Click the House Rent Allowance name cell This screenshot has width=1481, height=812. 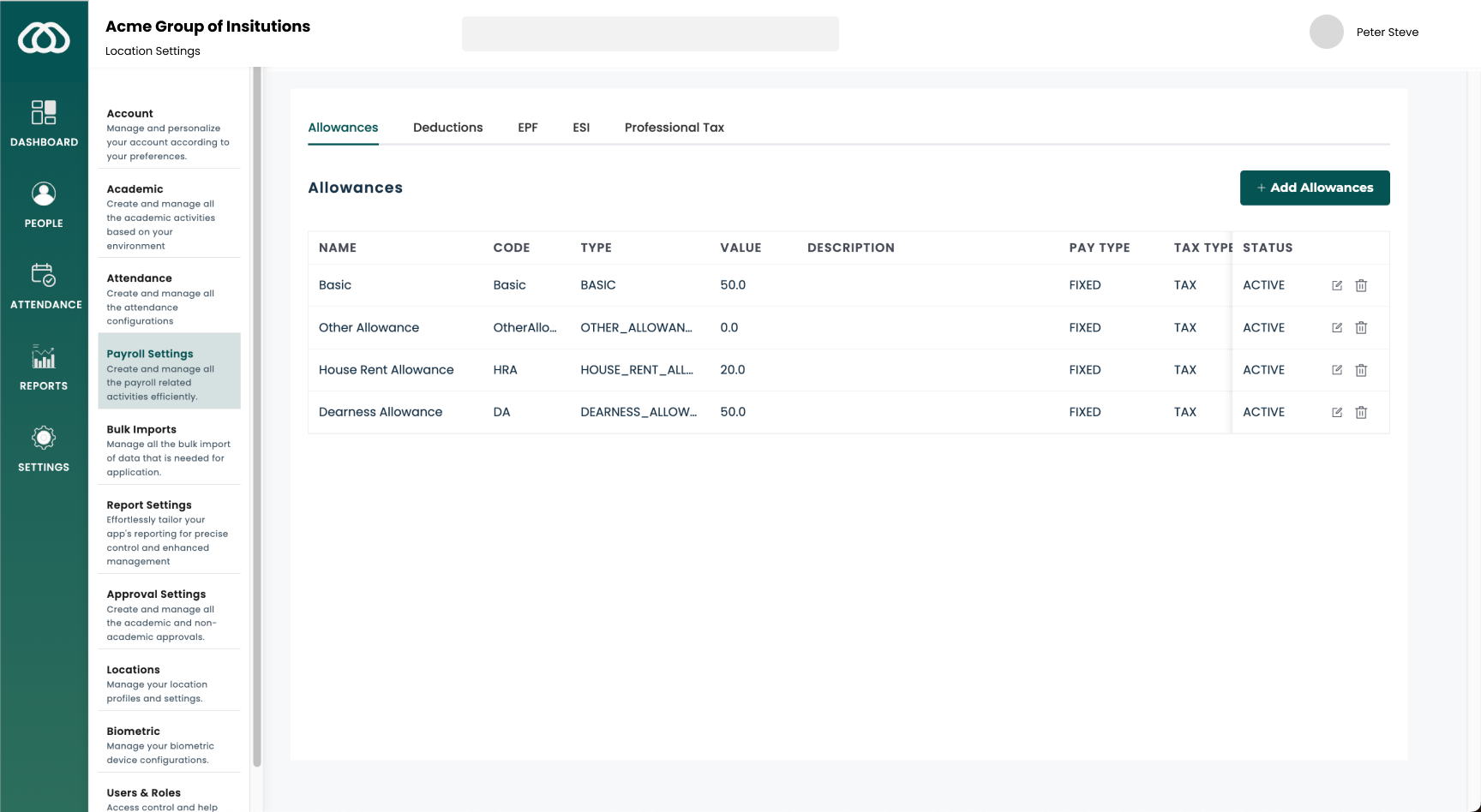[x=387, y=370]
